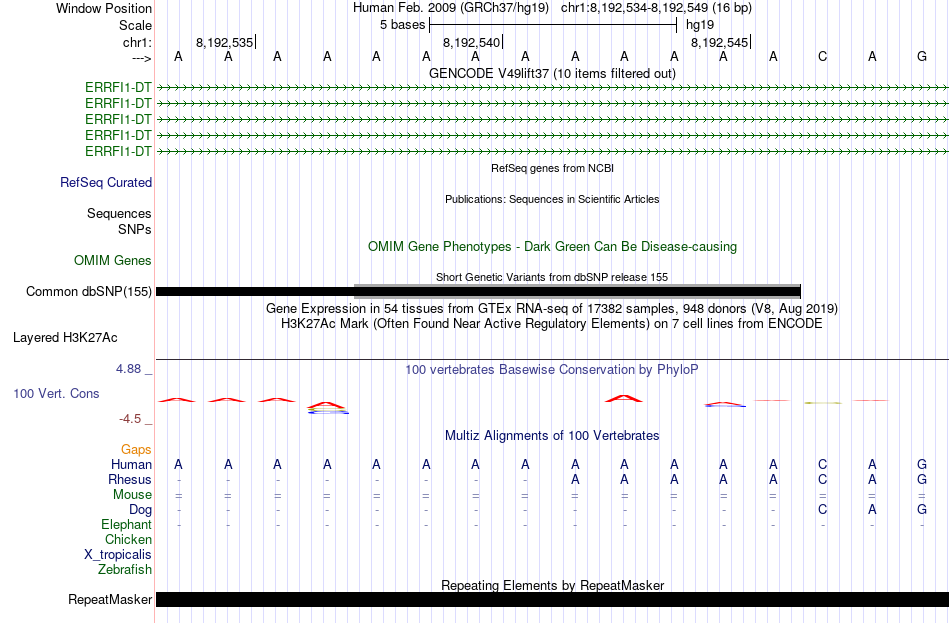Click the Scale bar line next to 5 bases
950x623 pixels.
coord(553,25)
